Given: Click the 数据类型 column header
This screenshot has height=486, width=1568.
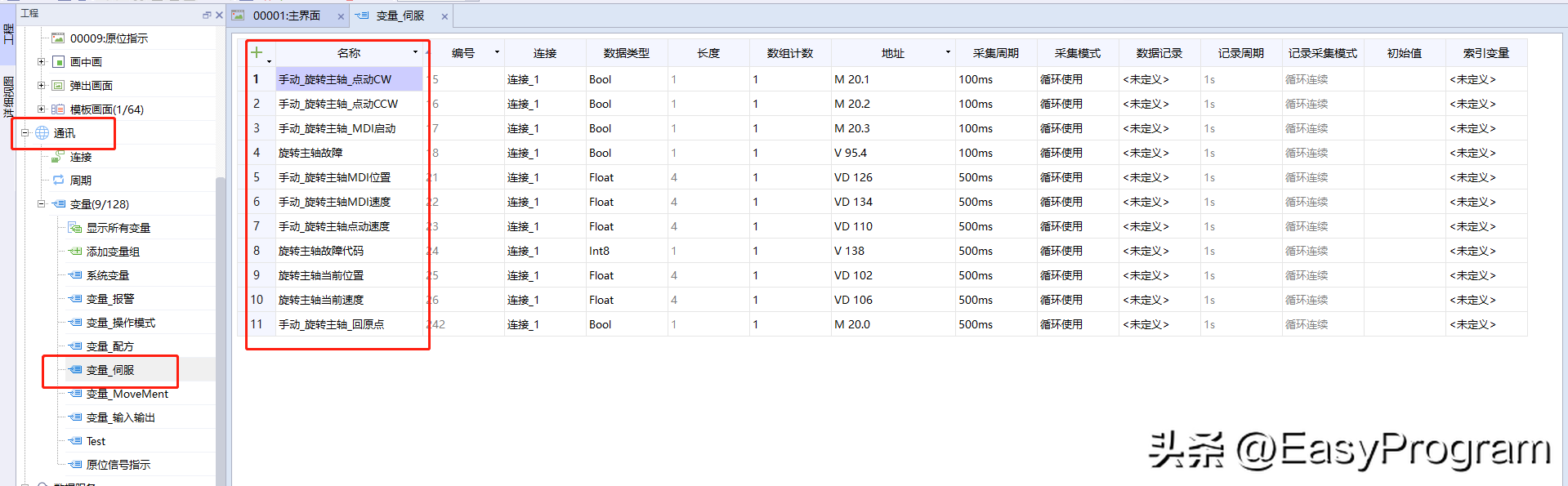Looking at the screenshot, I should 626,53.
